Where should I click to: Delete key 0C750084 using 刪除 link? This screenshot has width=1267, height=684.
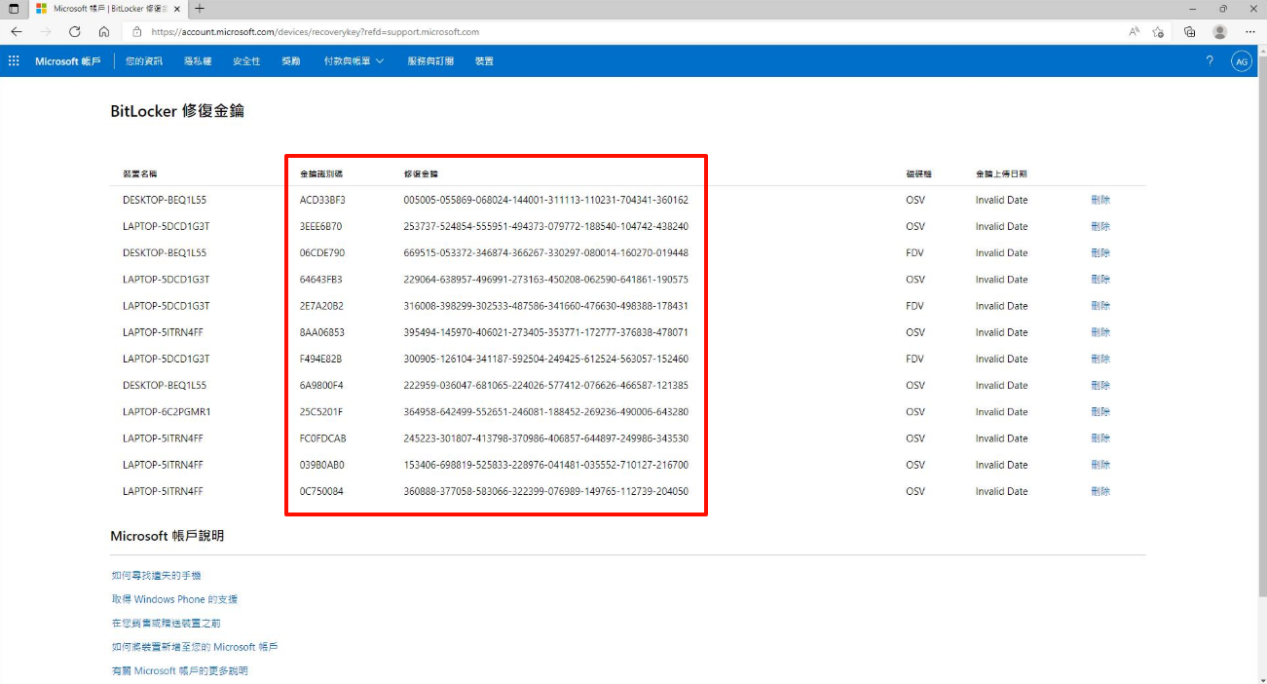(x=1100, y=491)
